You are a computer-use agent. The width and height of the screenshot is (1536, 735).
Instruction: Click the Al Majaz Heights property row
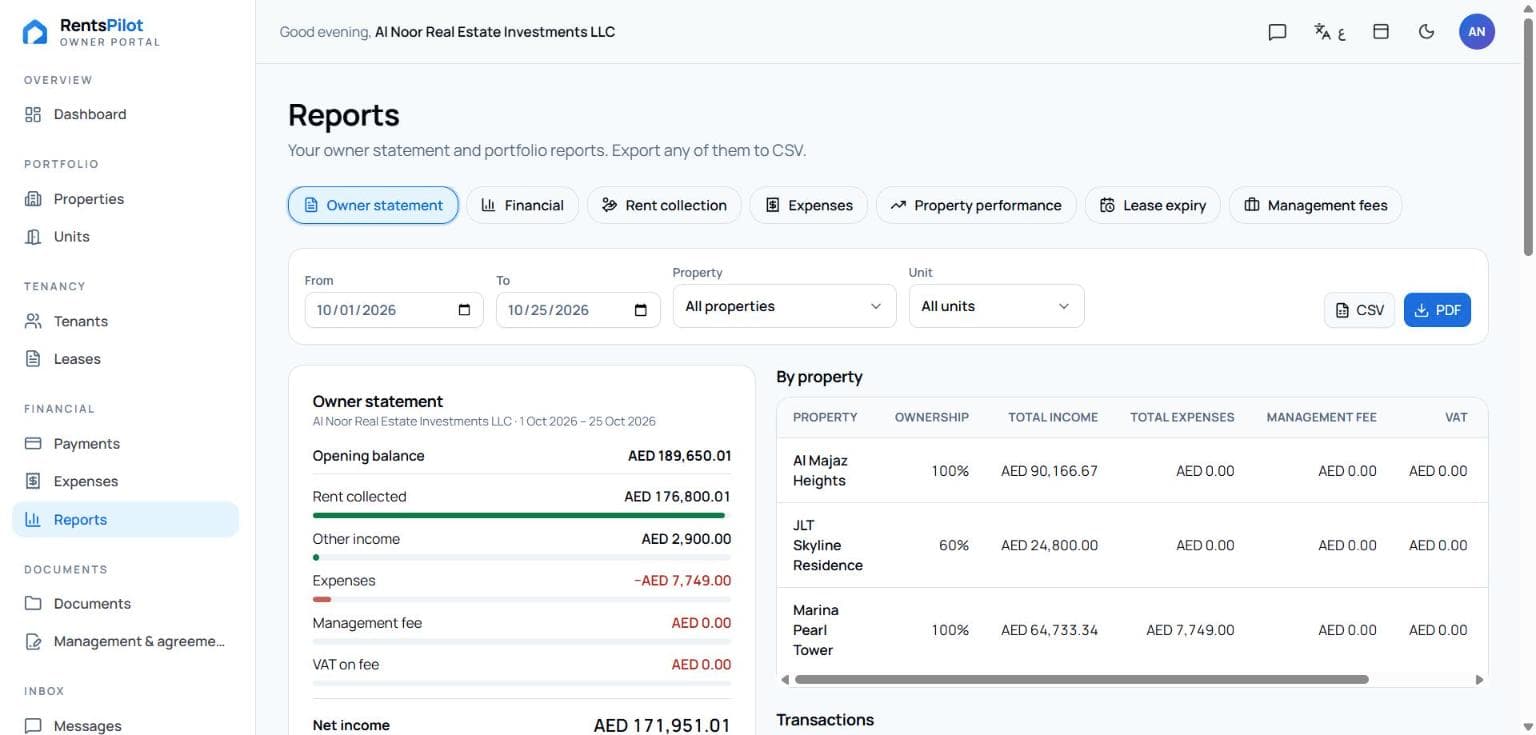coord(1132,471)
